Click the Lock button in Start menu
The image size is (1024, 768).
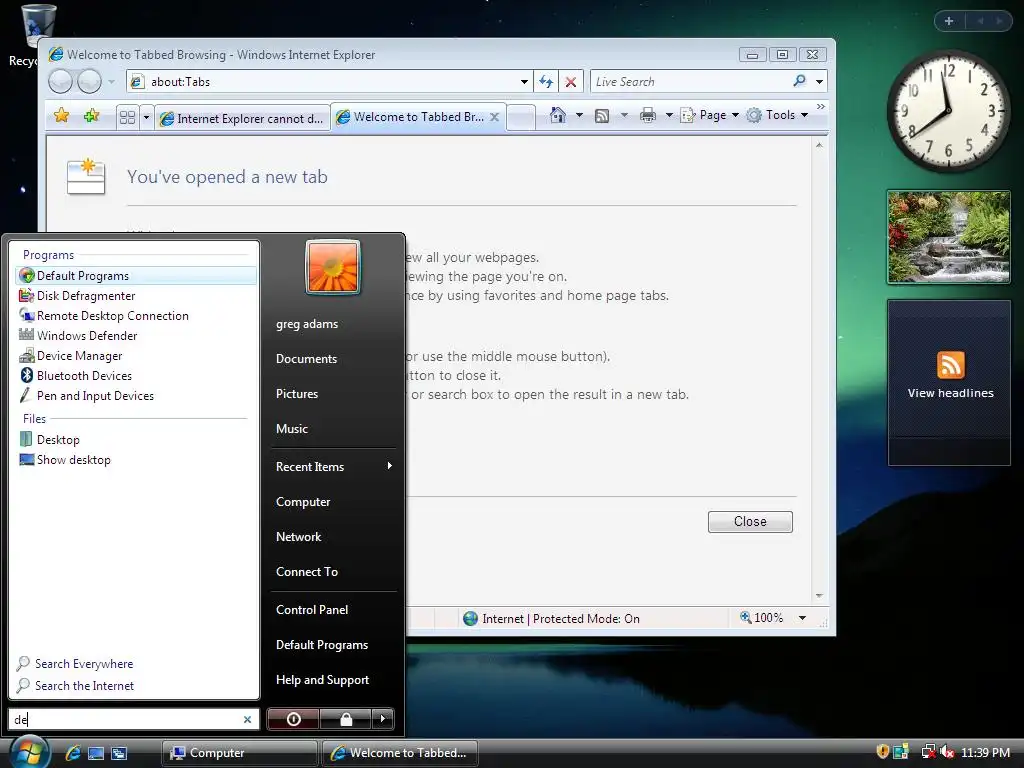(346, 719)
